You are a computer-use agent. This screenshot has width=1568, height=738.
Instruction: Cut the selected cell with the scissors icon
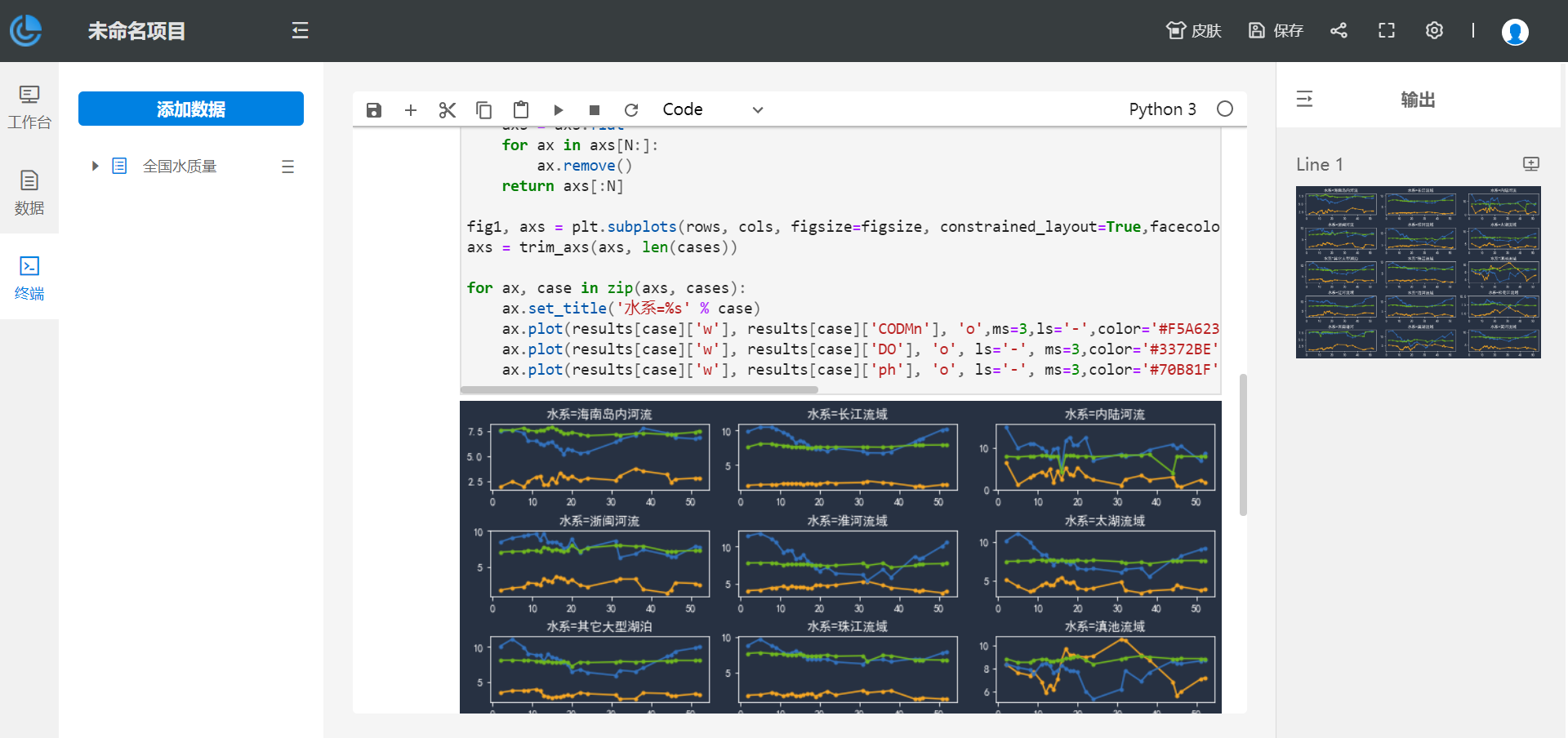point(447,110)
